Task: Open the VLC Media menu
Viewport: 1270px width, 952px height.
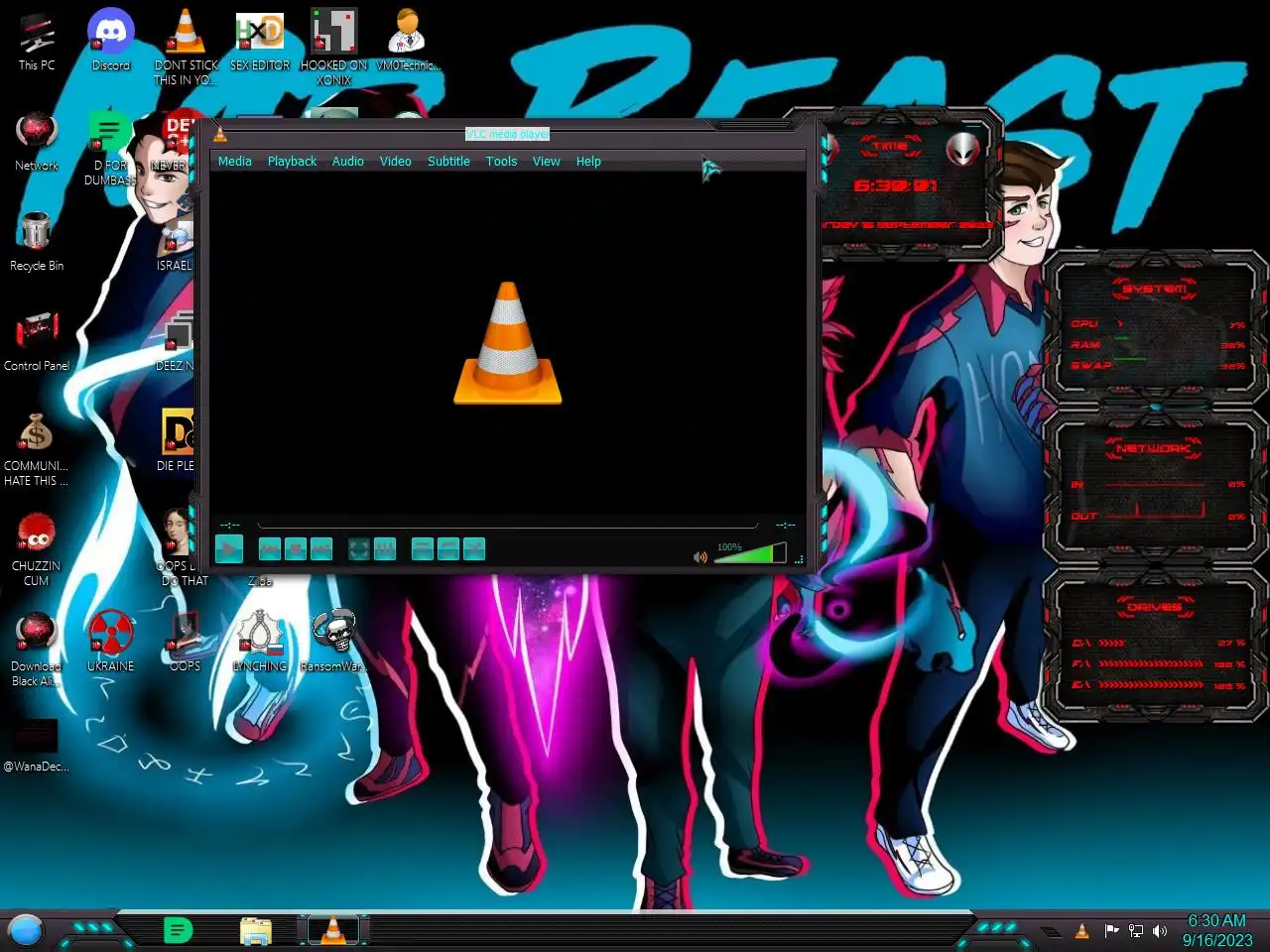Action: click(235, 161)
